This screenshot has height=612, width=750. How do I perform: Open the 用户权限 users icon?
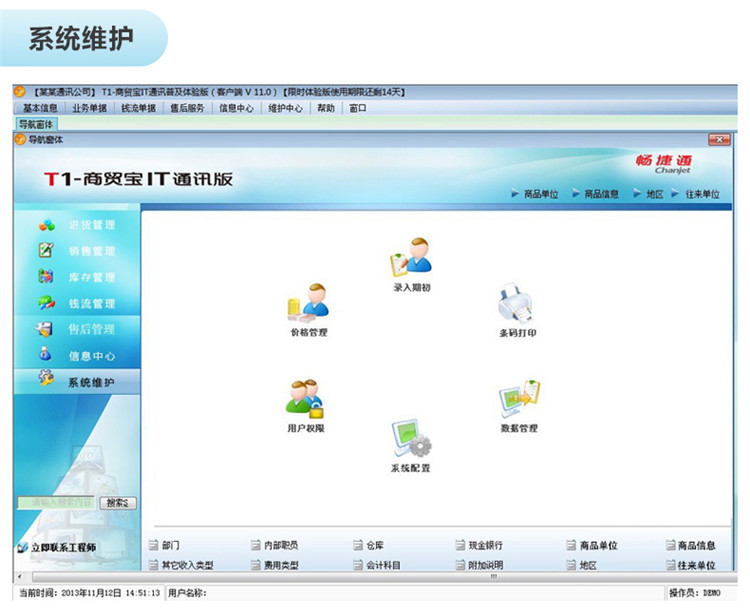tap(305, 399)
